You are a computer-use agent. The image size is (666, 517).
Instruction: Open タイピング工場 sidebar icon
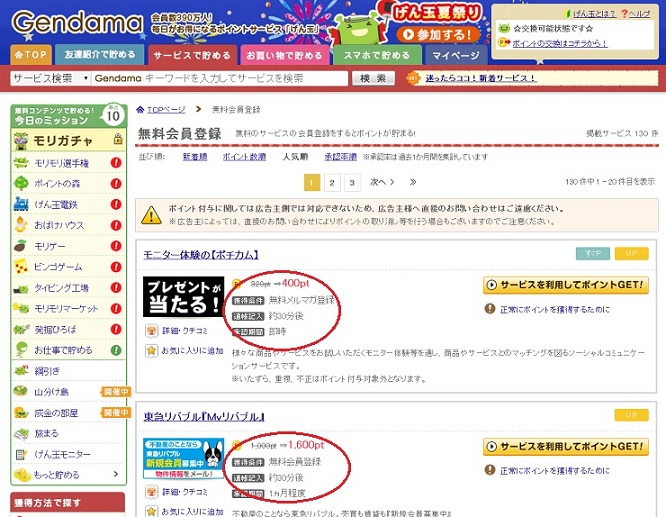click(x=20, y=288)
